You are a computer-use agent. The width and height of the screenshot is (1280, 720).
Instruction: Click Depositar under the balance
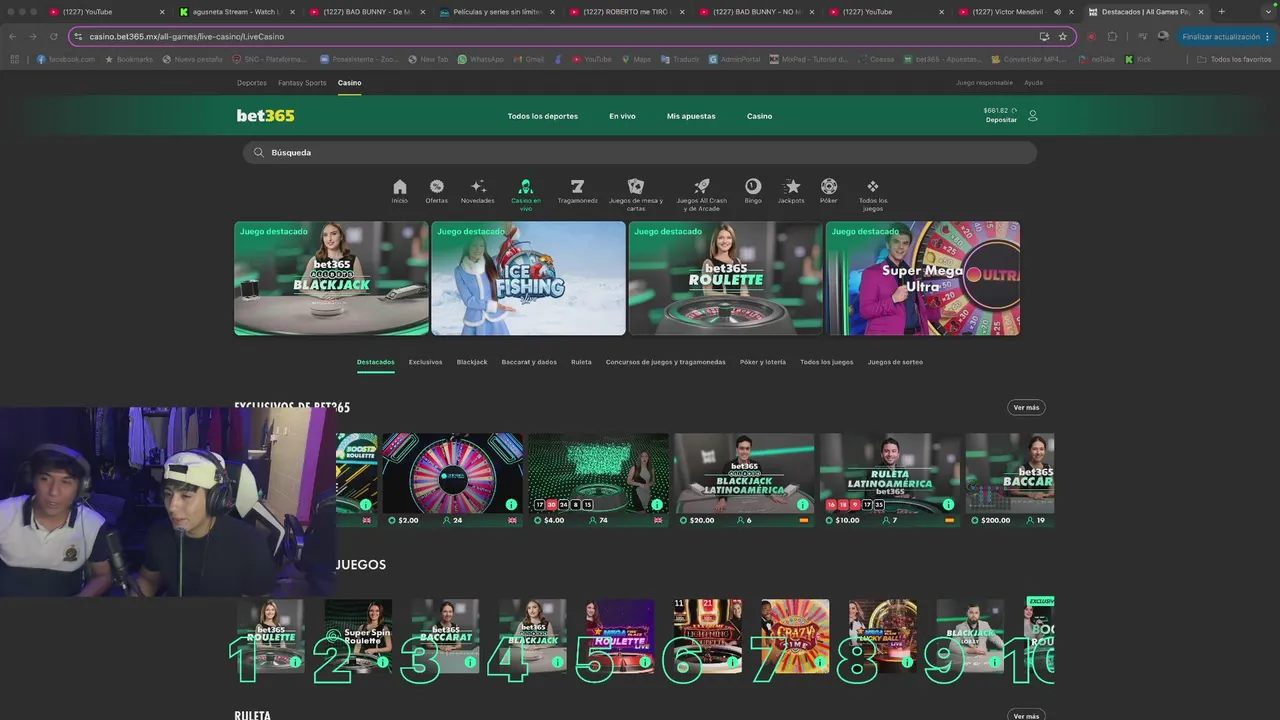coord(1001,120)
